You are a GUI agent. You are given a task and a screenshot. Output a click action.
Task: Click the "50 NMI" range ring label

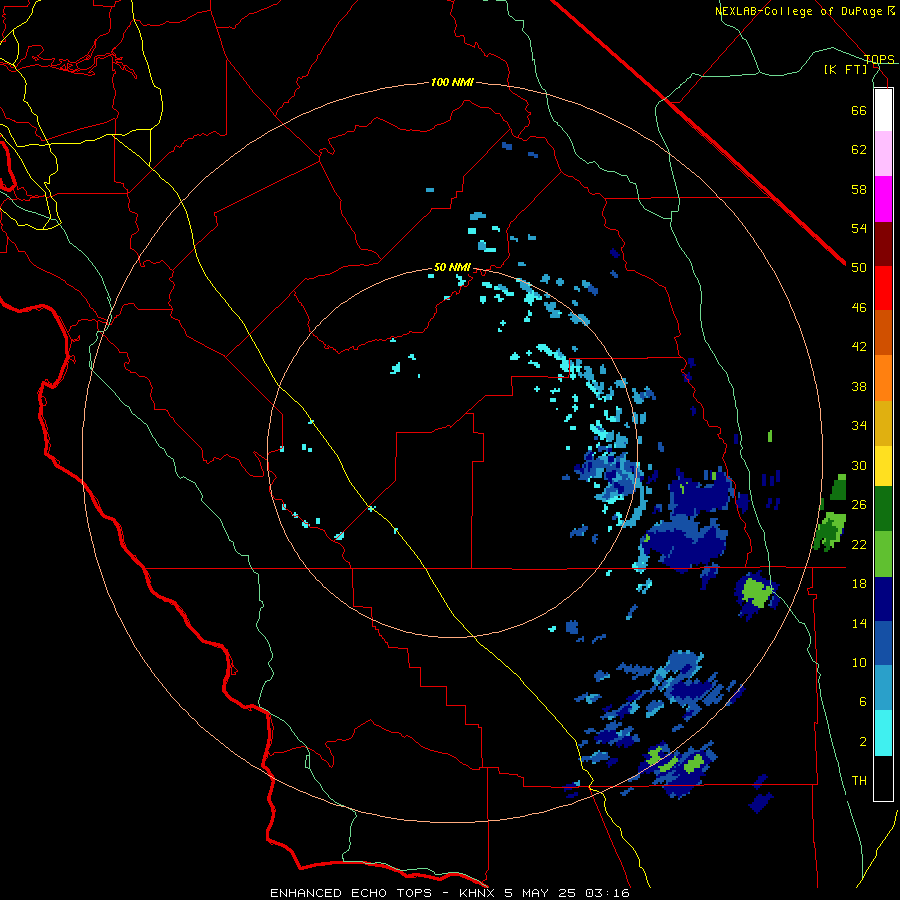tap(452, 267)
